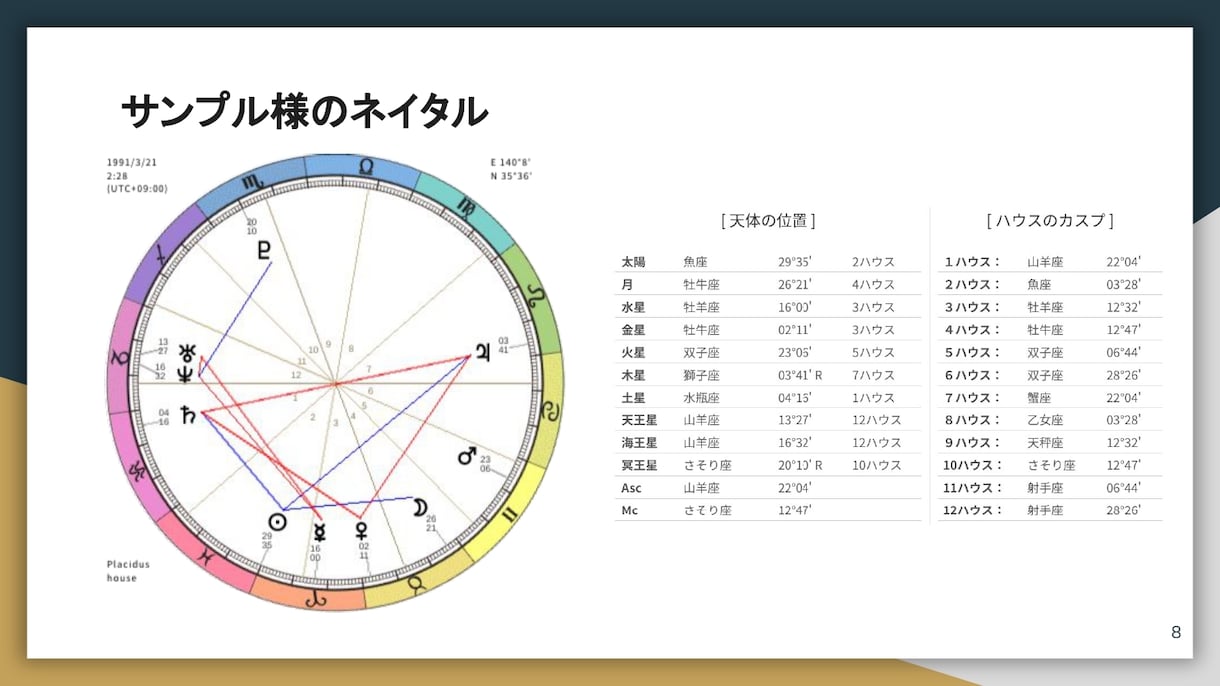
Task: Select the Mercury symbol in the chart
Action: click(320, 531)
